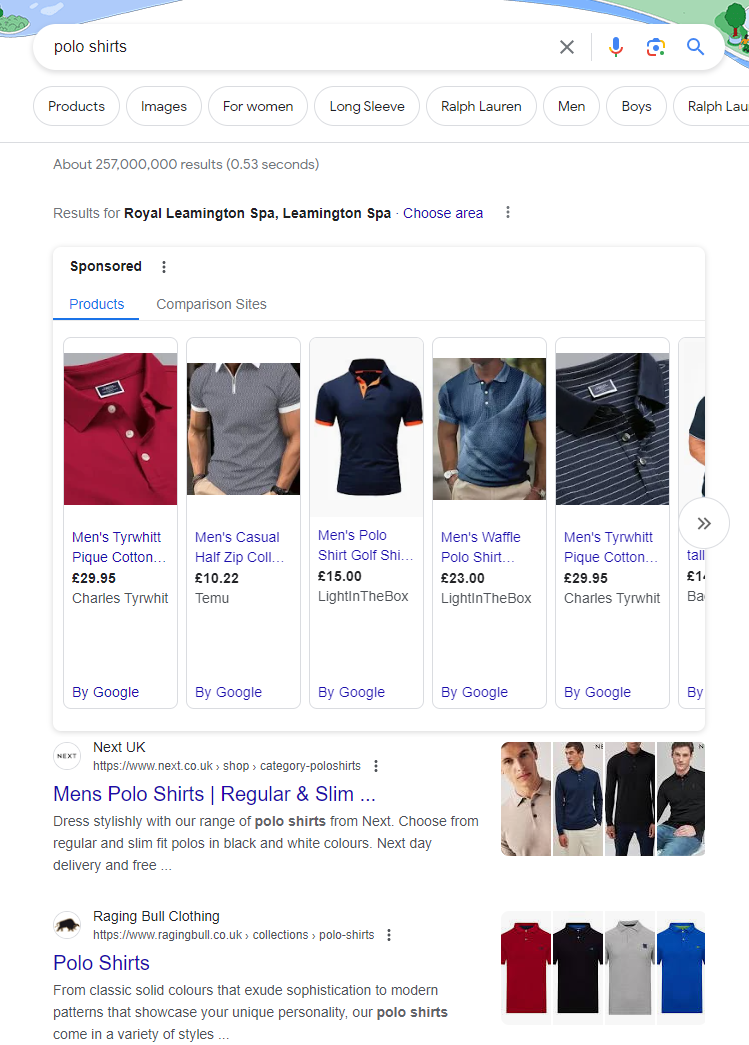Open three-dot menu for Raging Bull result
Screen dimensions: 749x1045
(389, 935)
